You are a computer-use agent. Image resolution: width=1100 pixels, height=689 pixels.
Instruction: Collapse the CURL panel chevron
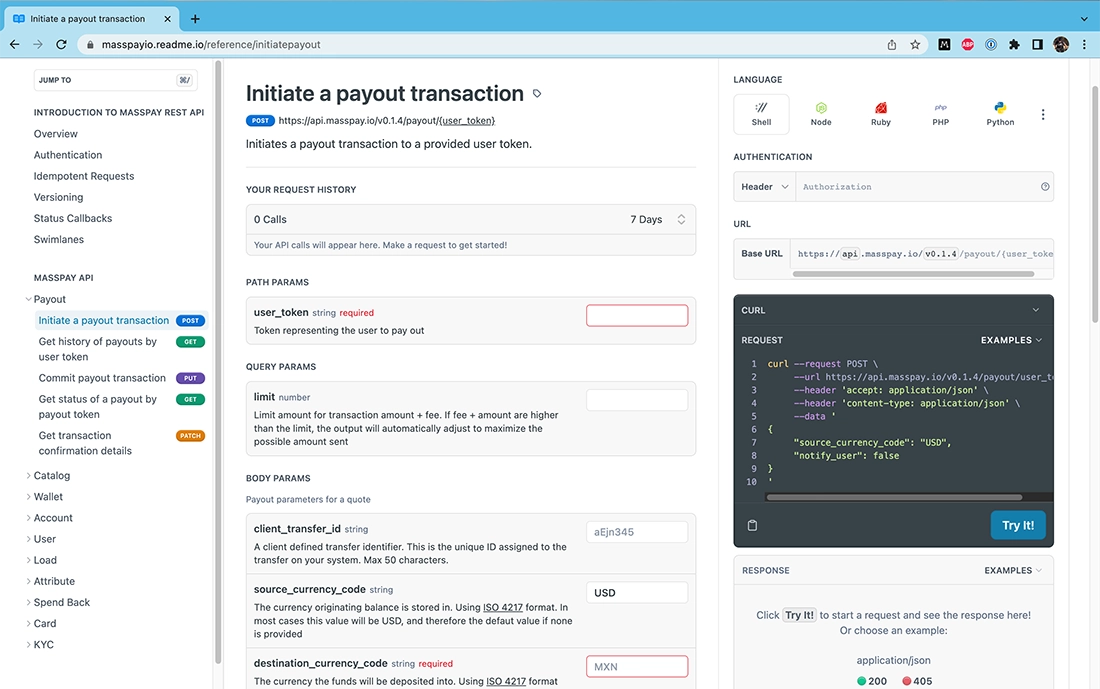(x=1035, y=310)
